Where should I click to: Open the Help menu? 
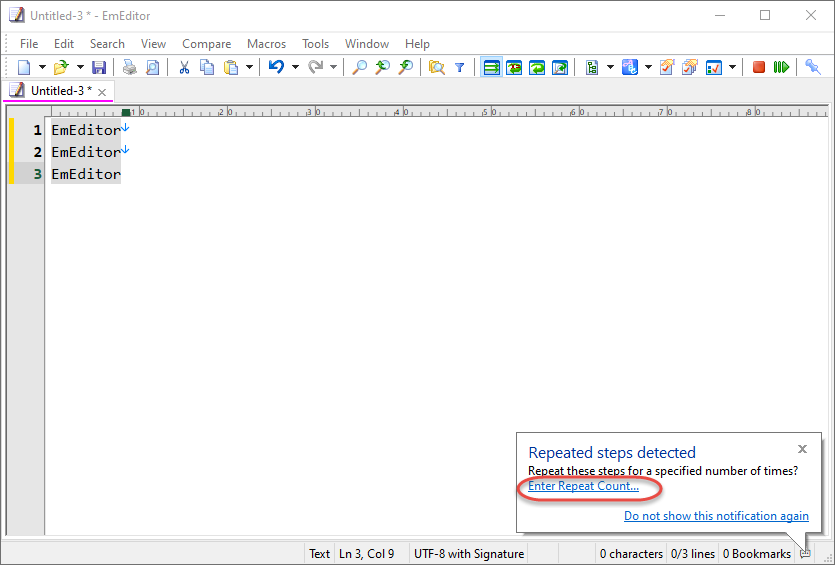point(417,44)
